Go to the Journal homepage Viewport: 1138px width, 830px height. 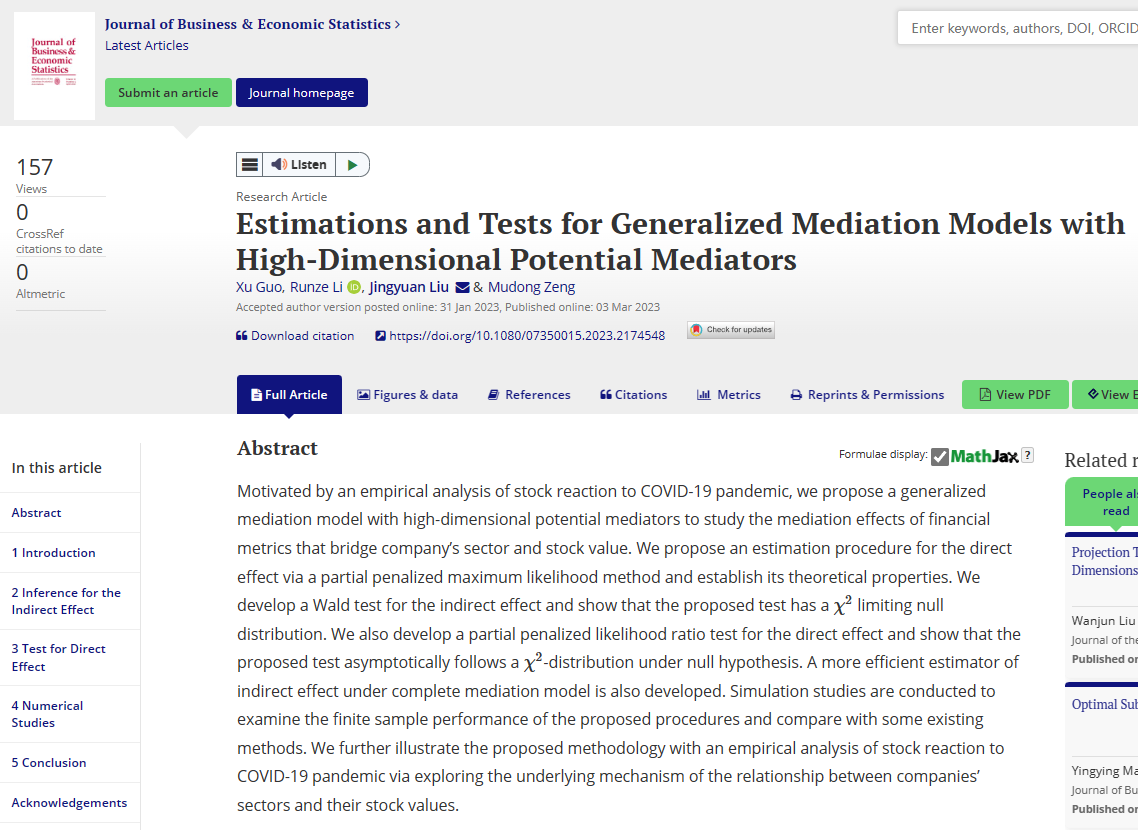(x=301, y=93)
